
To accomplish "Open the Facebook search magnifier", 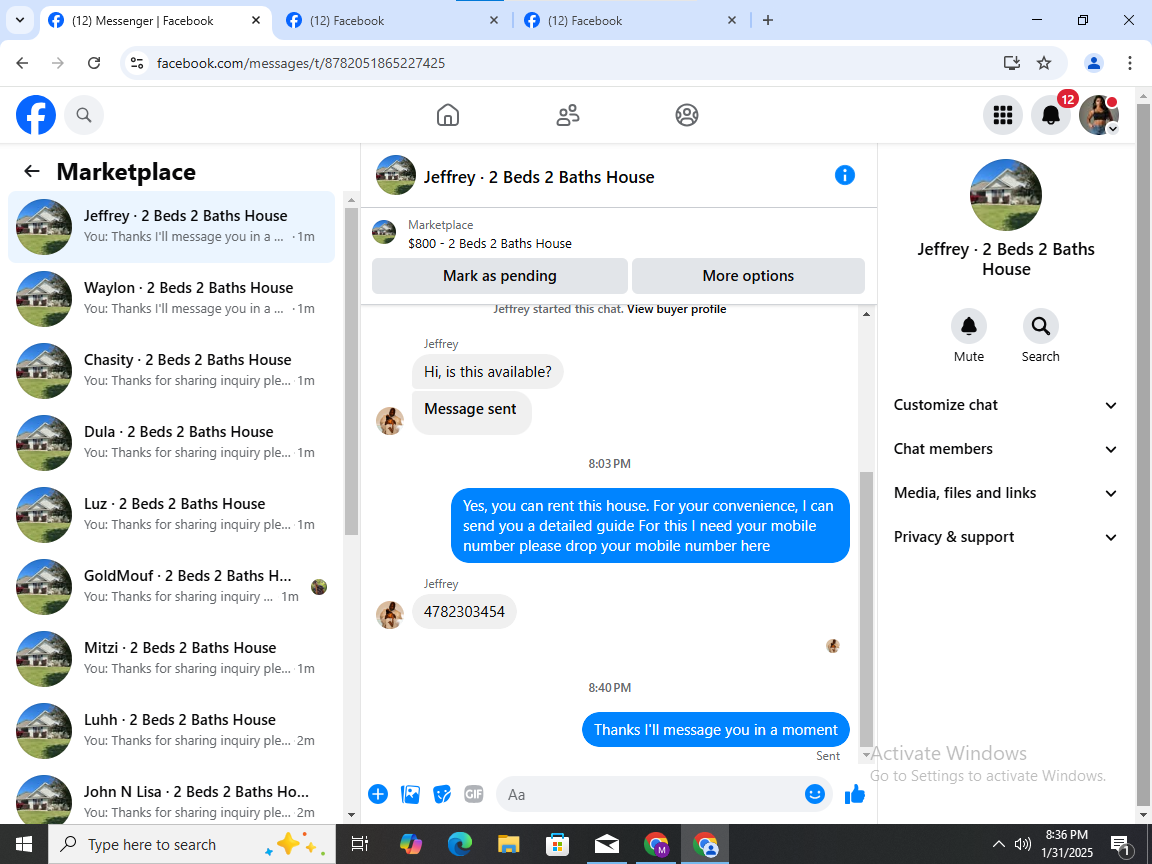I will click(84, 115).
